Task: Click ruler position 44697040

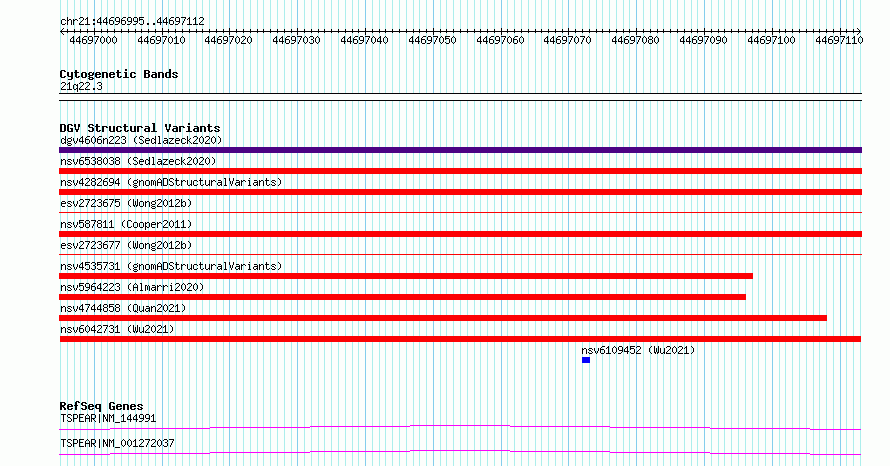Action: click(364, 40)
